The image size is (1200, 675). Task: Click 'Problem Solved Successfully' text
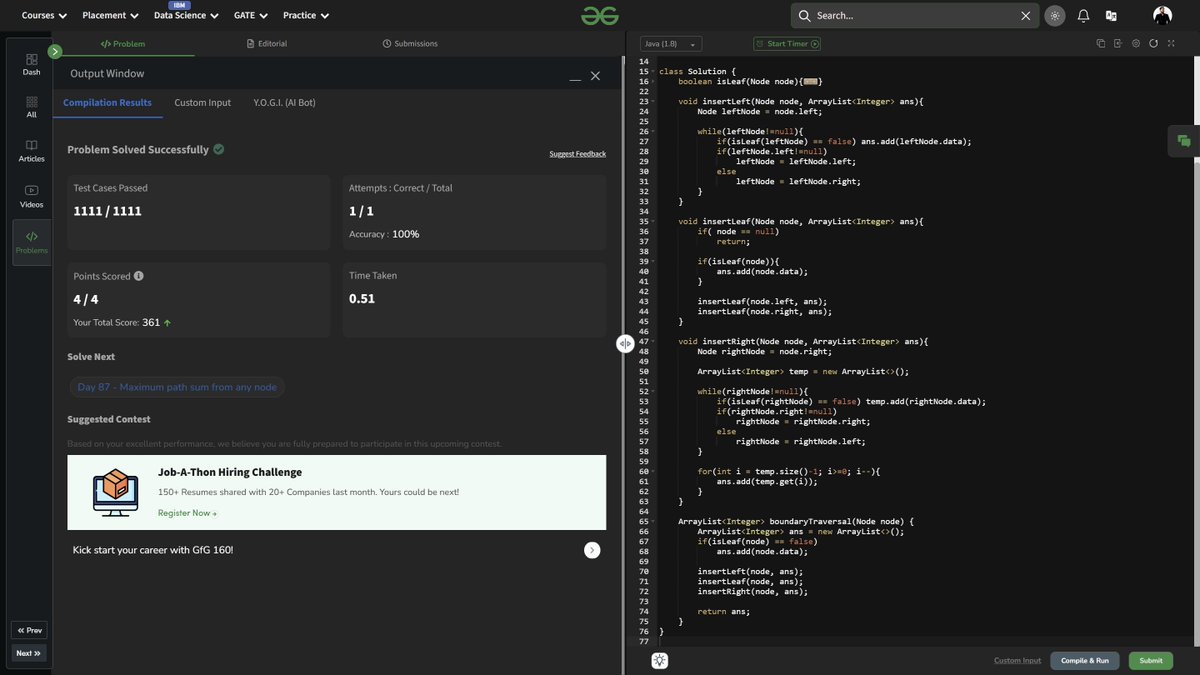pyautogui.click(x=138, y=149)
